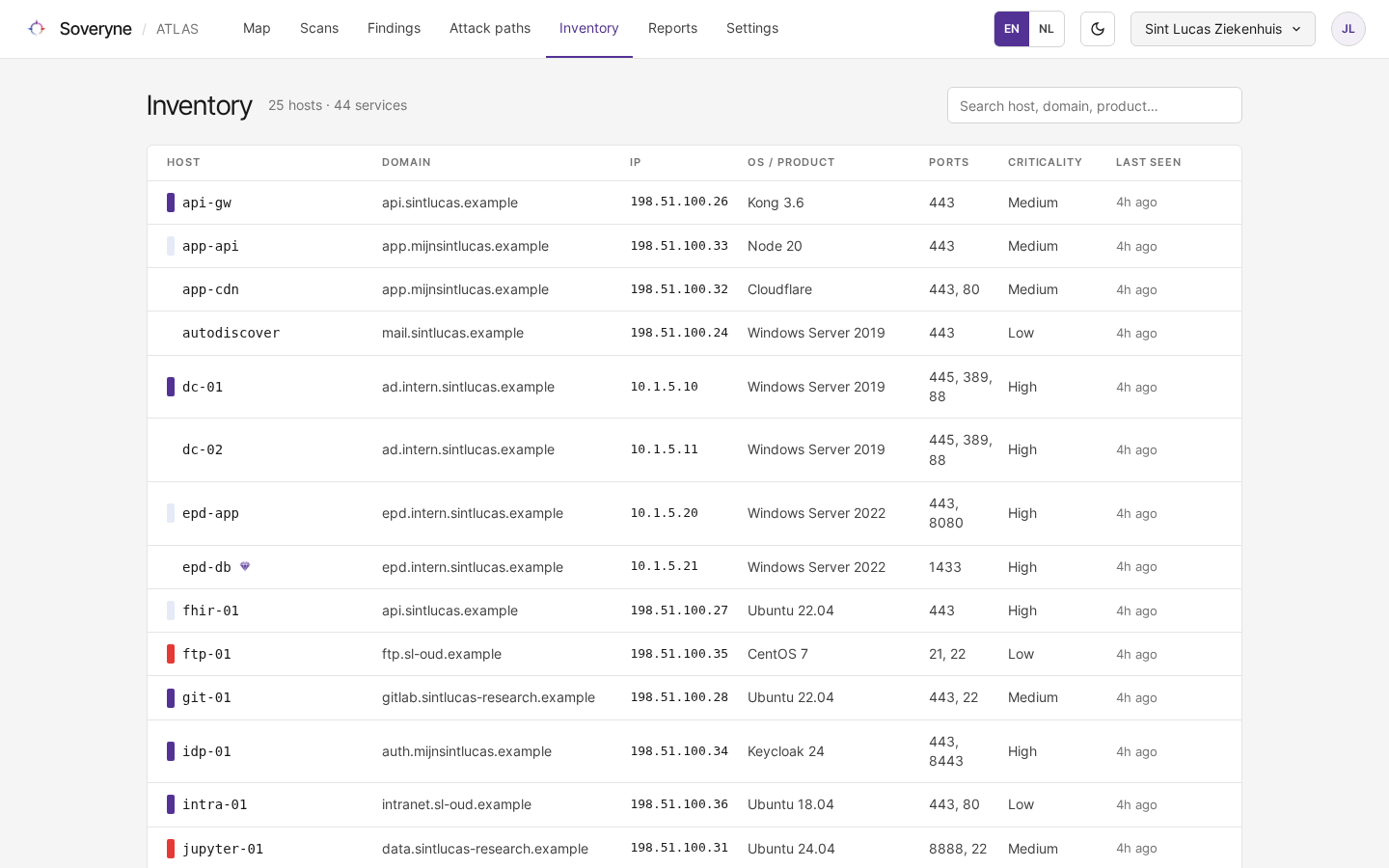
Task: Switch to the Attack paths tab
Action: [x=490, y=29]
